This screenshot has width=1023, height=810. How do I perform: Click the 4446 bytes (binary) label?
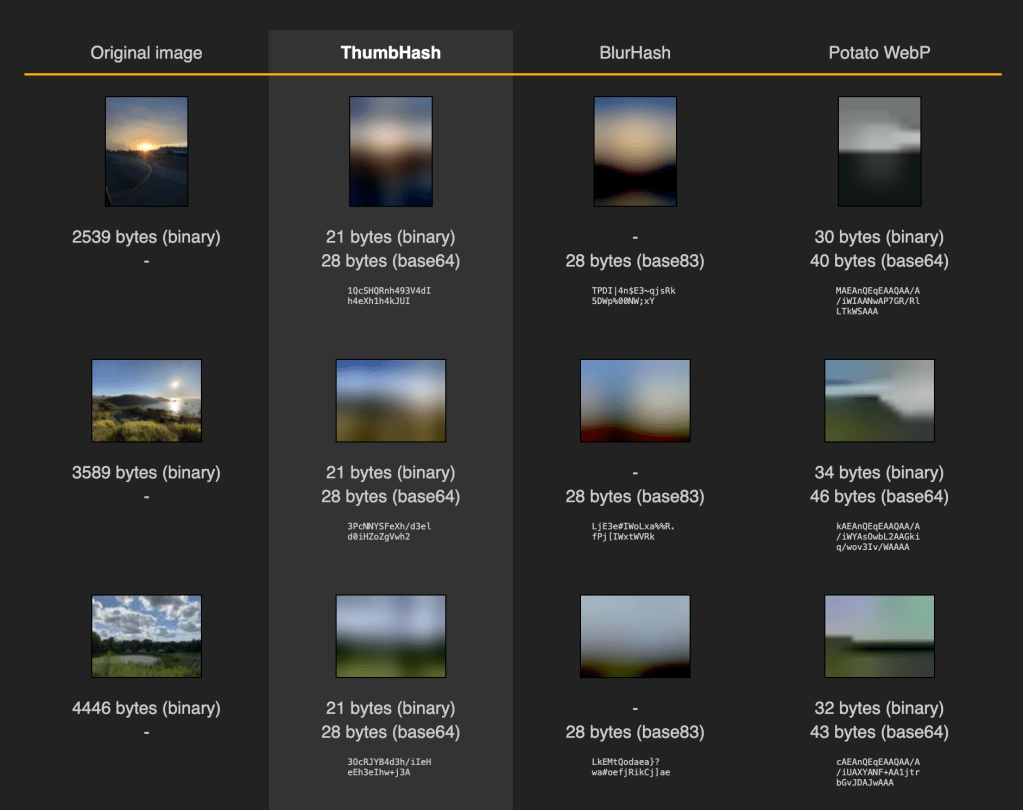point(146,708)
